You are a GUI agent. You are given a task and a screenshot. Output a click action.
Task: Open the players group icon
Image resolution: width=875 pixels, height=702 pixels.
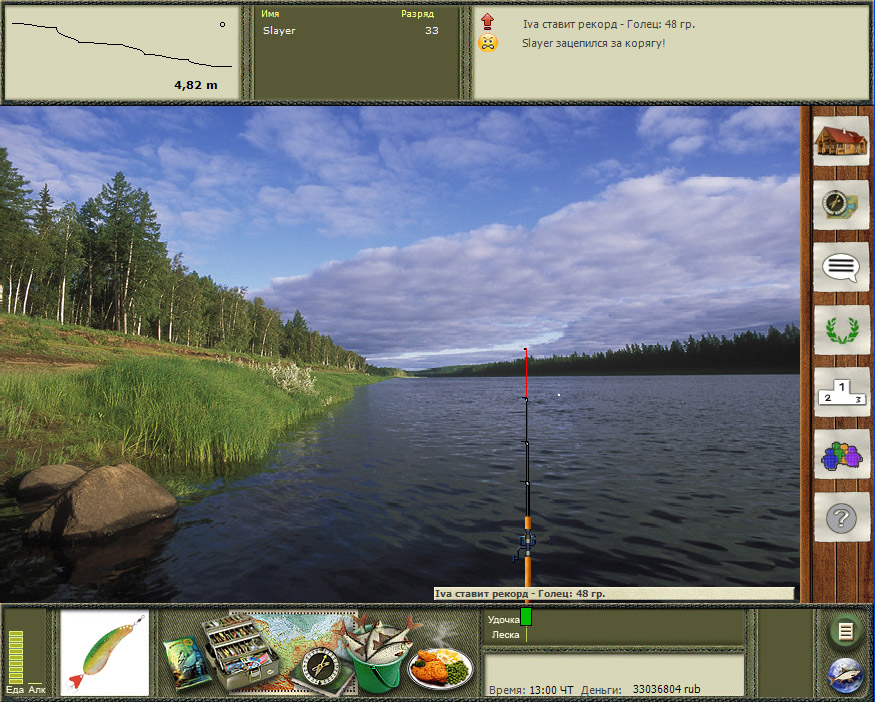(x=840, y=455)
